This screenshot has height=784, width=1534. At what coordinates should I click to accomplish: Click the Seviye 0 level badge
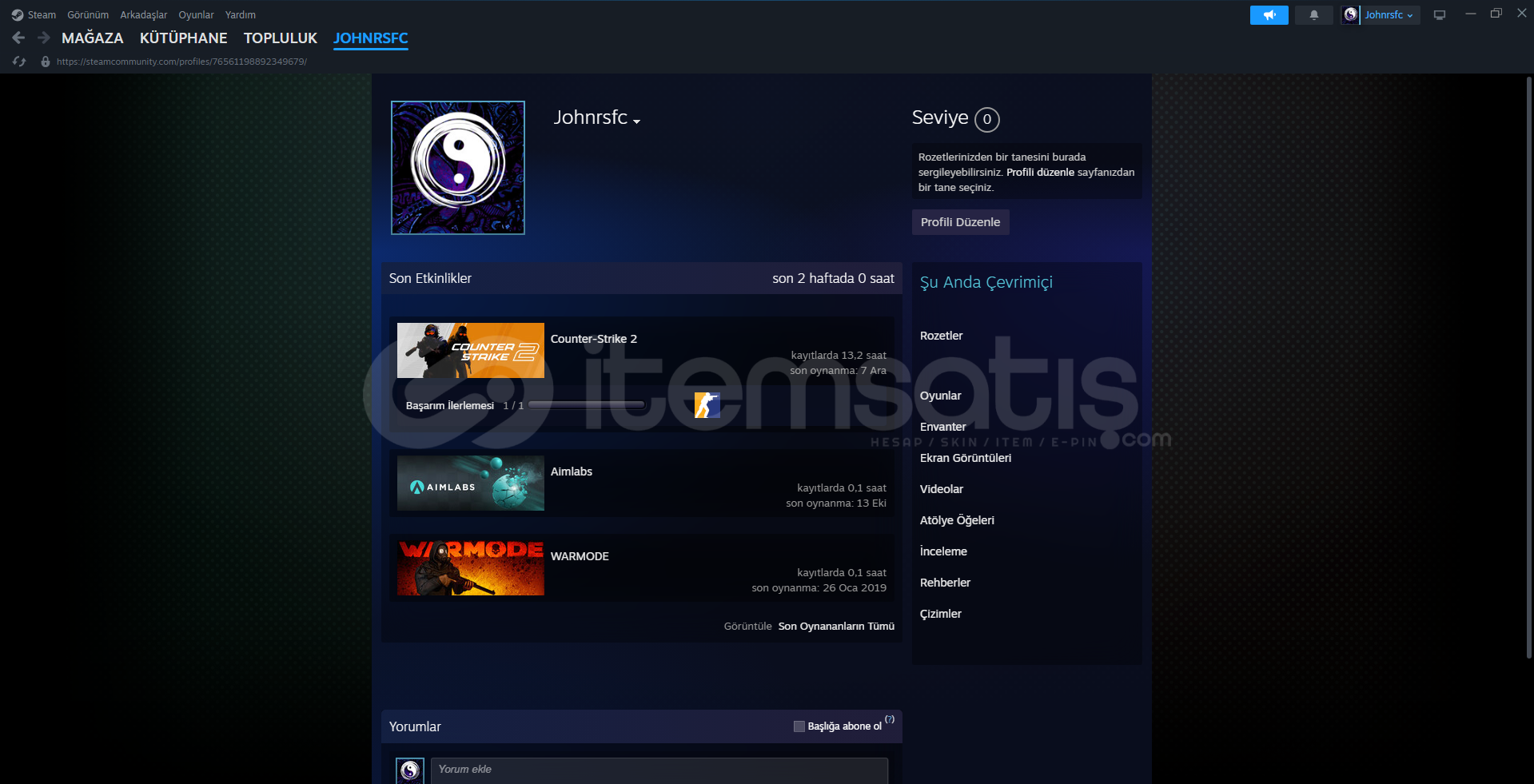pos(987,119)
